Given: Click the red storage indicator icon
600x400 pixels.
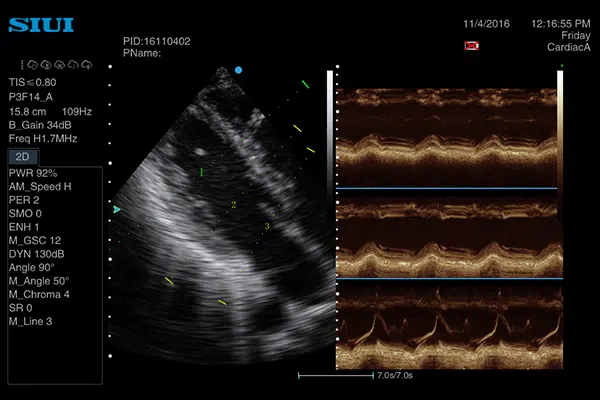Looking at the screenshot, I should pyautogui.click(x=471, y=45).
